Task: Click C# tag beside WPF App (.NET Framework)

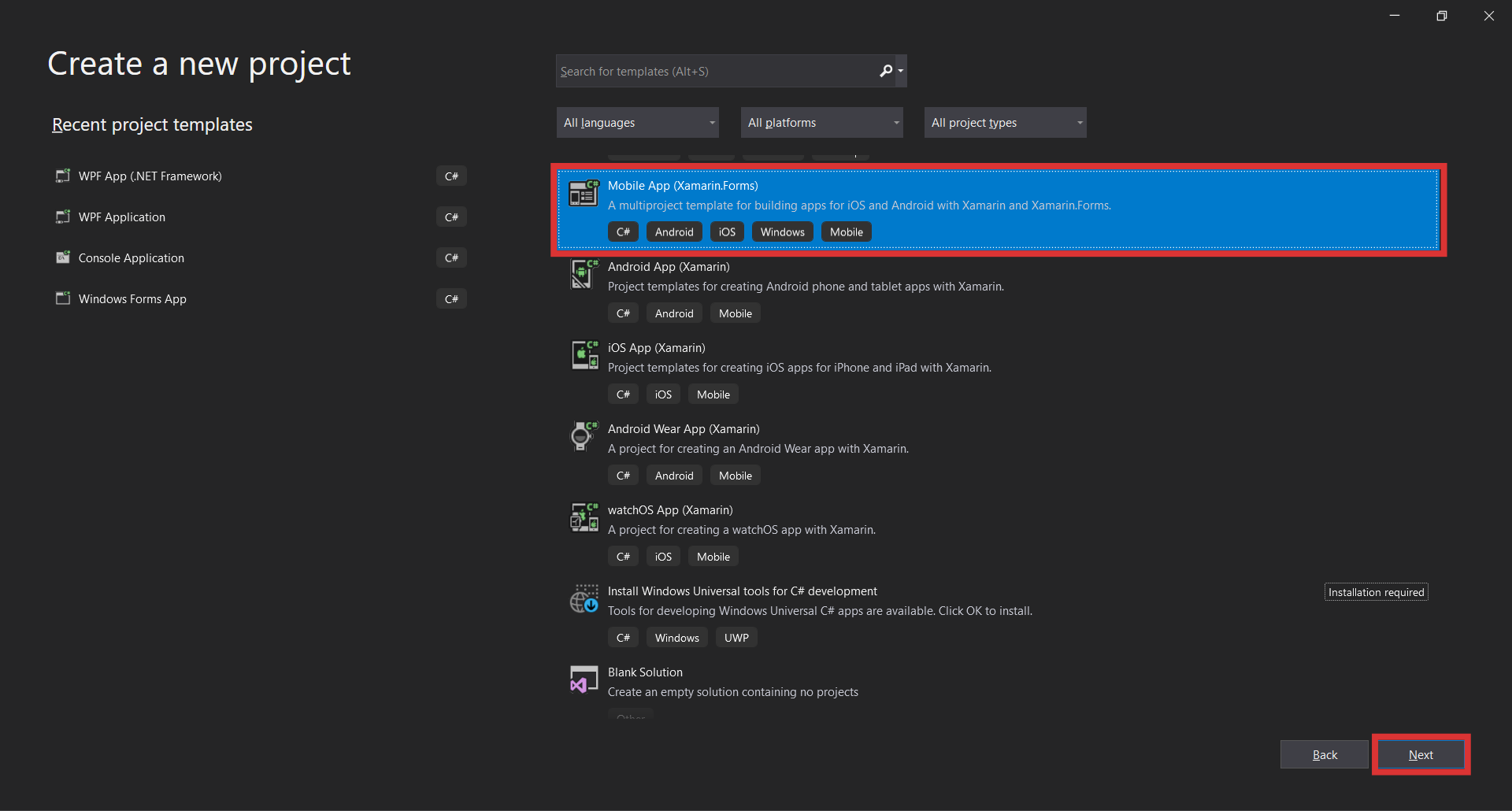Action: click(451, 176)
